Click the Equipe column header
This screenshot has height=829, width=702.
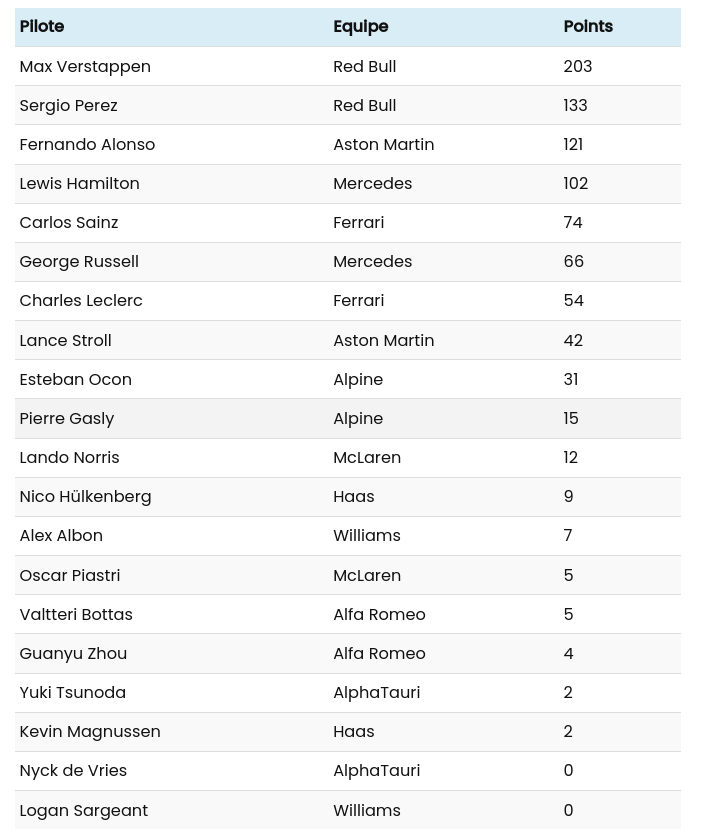(x=360, y=27)
